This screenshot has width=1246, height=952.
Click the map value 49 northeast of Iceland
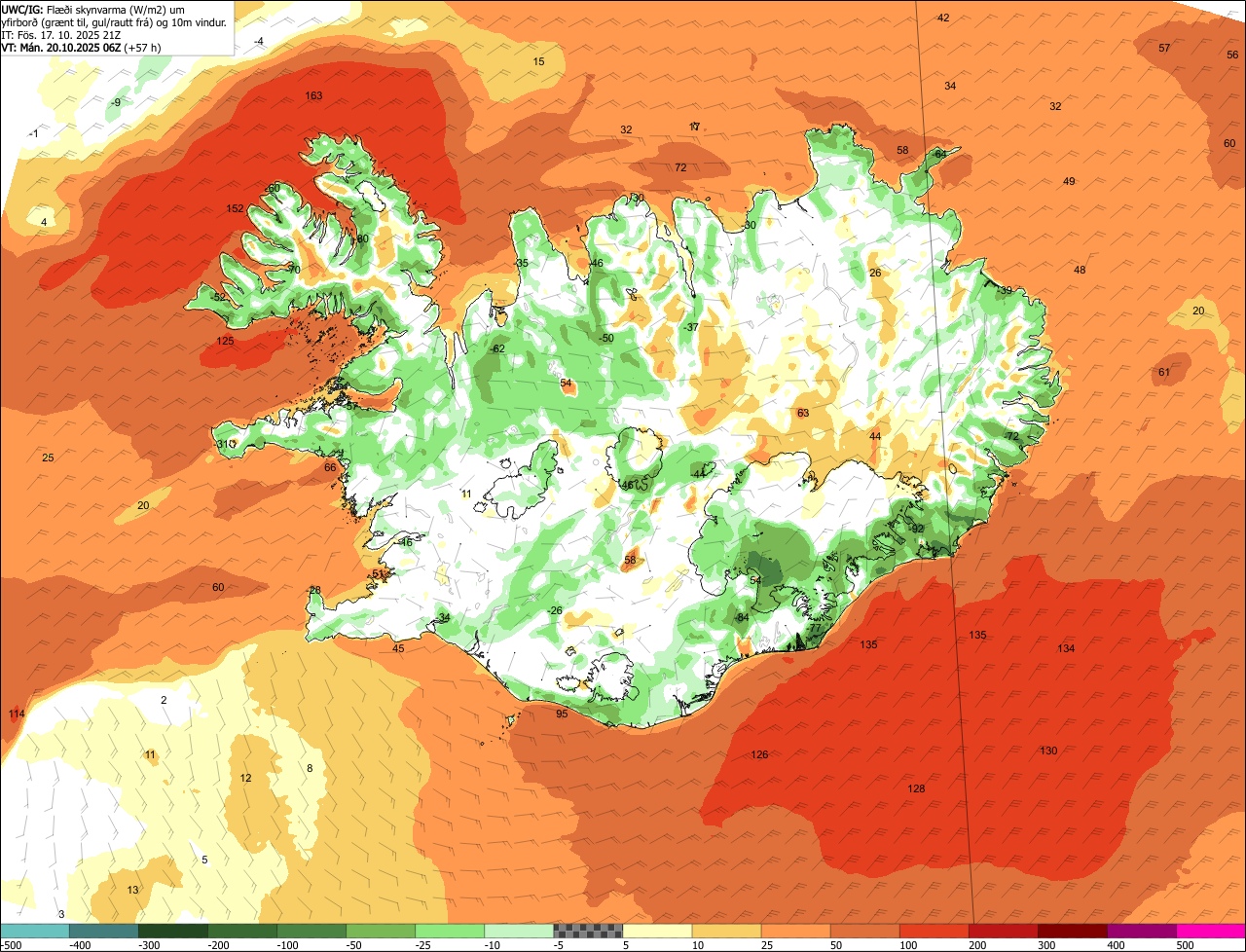tap(1069, 181)
